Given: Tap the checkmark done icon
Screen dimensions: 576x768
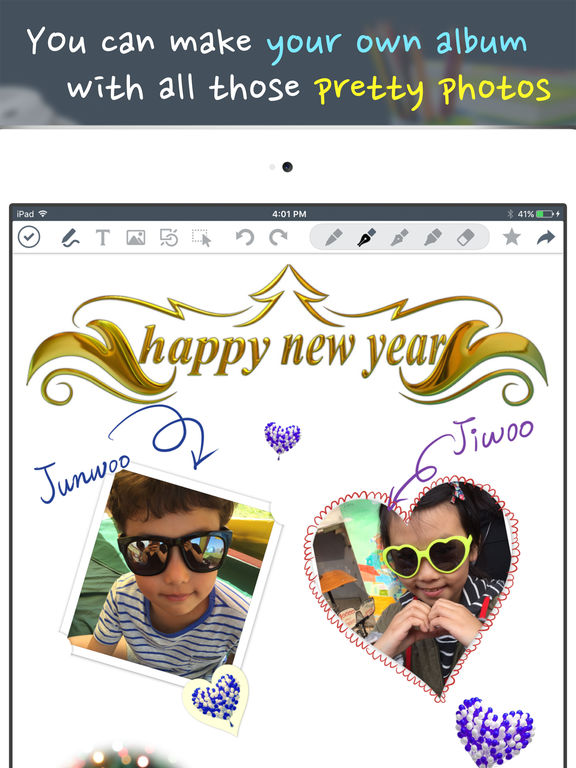Looking at the screenshot, I should pyautogui.click(x=29, y=238).
